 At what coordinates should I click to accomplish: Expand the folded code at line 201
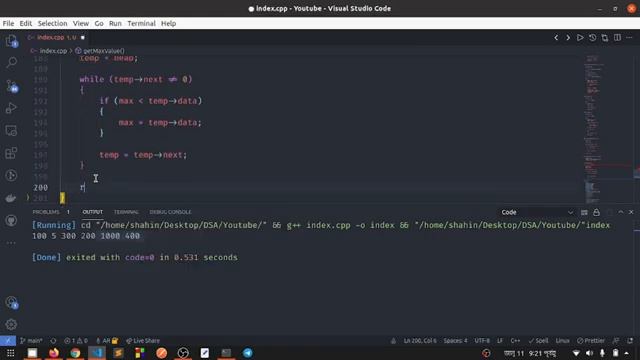point(28,198)
